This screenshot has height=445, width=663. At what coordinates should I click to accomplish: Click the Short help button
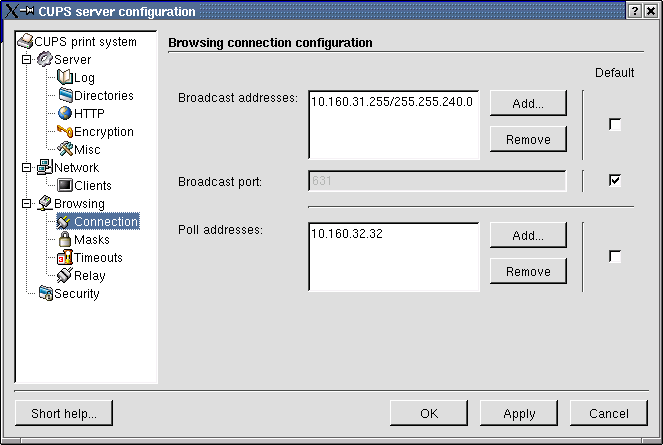[64, 413]
